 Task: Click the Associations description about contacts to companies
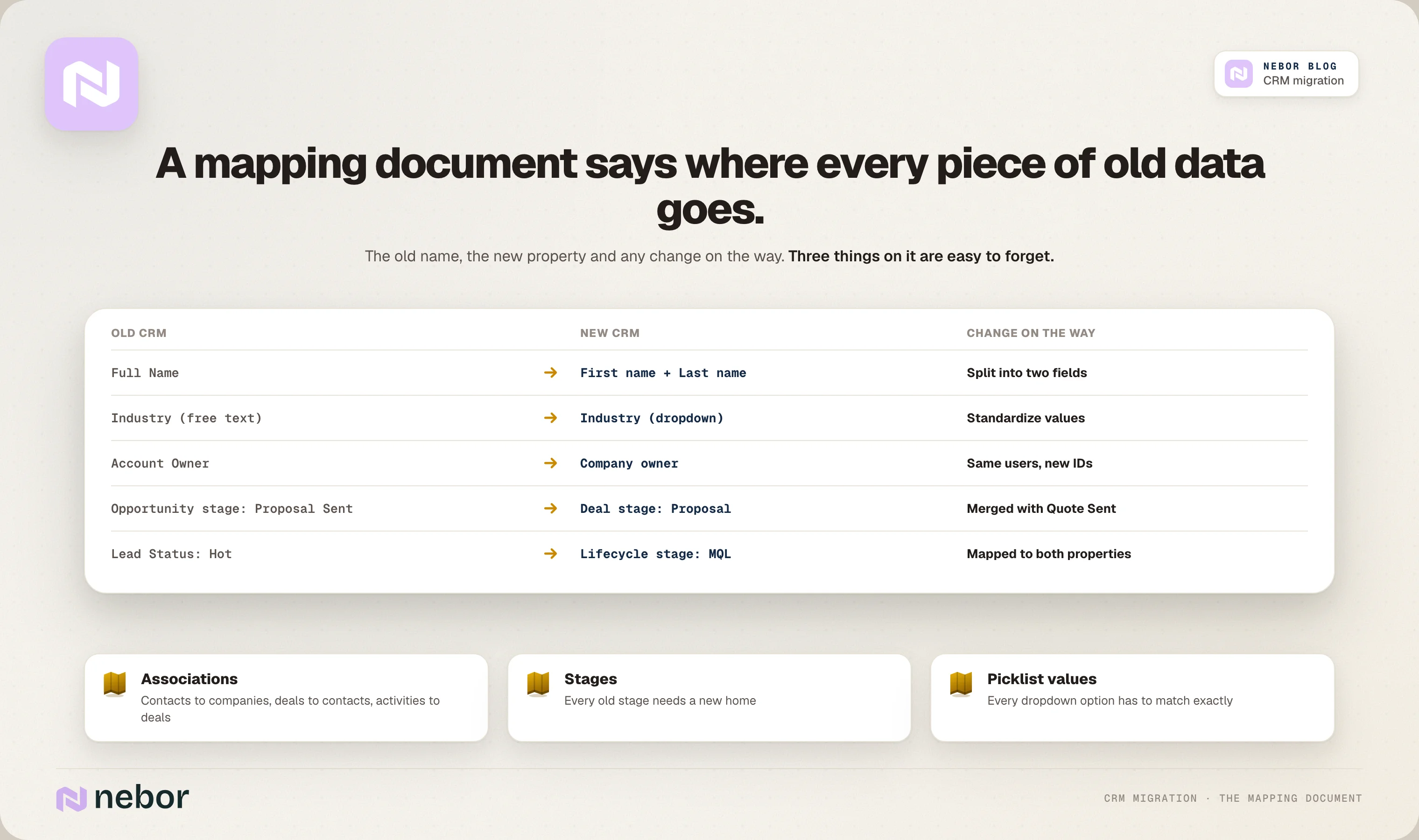[290, 709]
